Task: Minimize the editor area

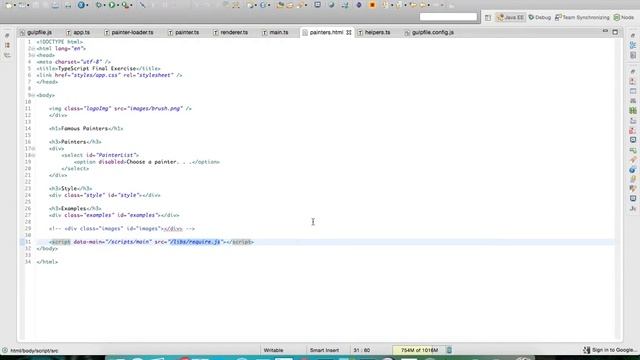Action: point(605,31)
